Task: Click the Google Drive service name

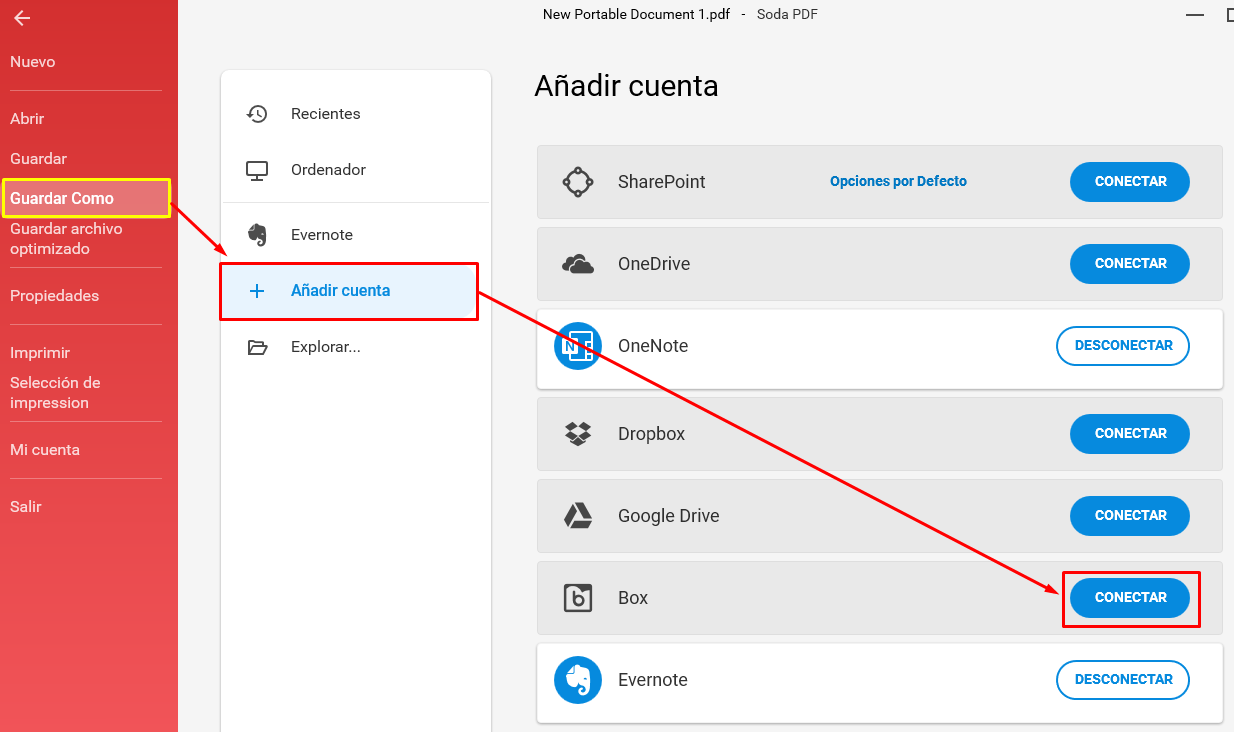Action: (x=669, y=516)
